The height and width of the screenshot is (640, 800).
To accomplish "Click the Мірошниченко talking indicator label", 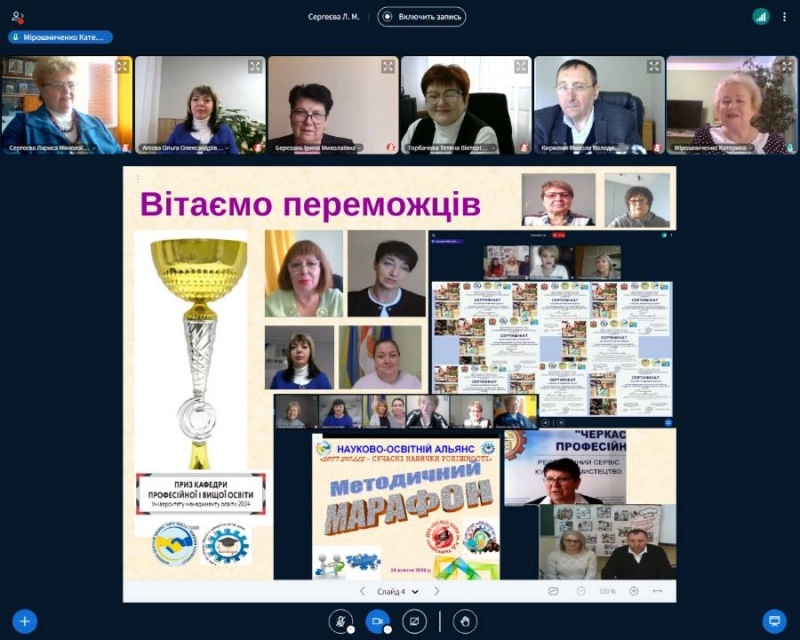I will point(60,37).
